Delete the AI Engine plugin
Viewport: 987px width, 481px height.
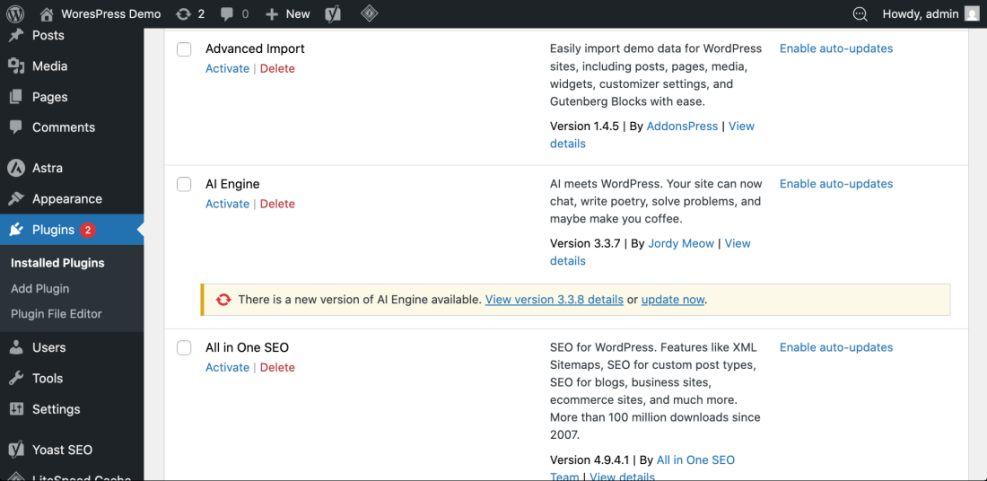[x=277, y=204]
